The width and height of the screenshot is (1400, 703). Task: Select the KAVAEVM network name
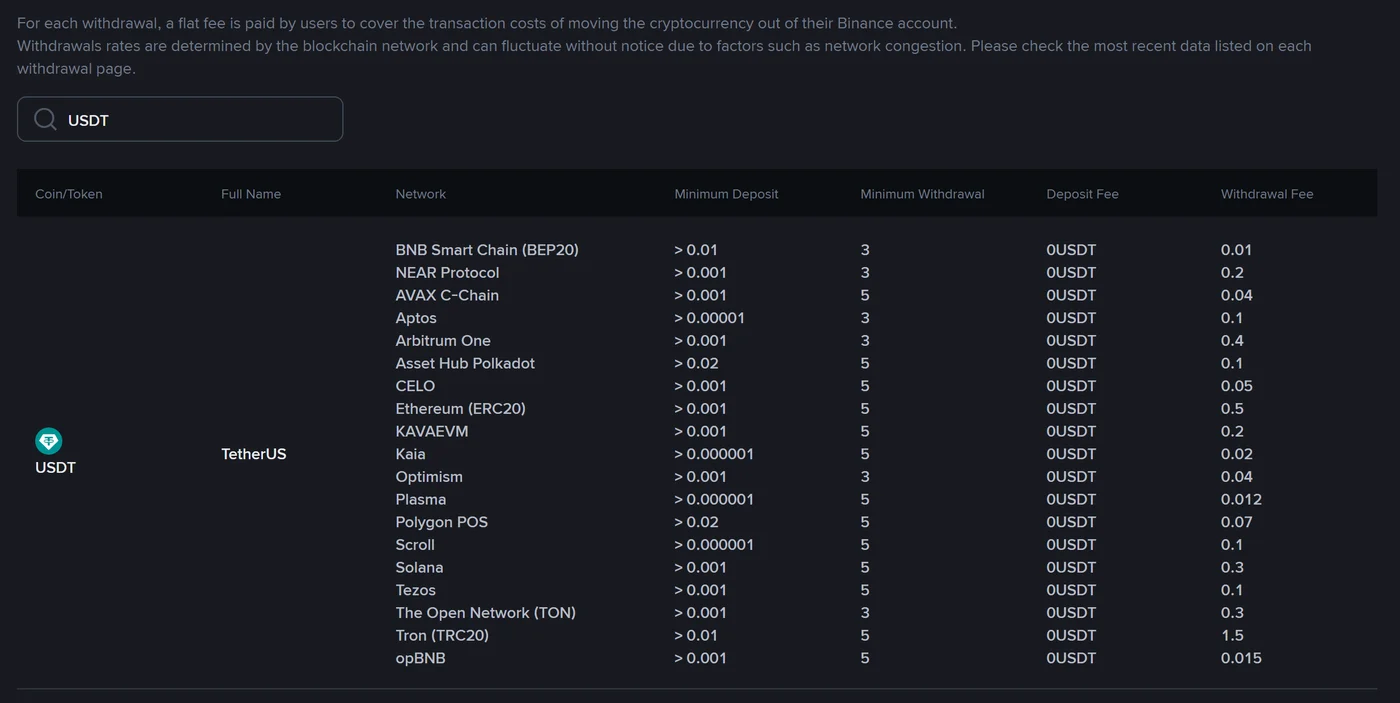pyautogui.click(x=432, y=431)
